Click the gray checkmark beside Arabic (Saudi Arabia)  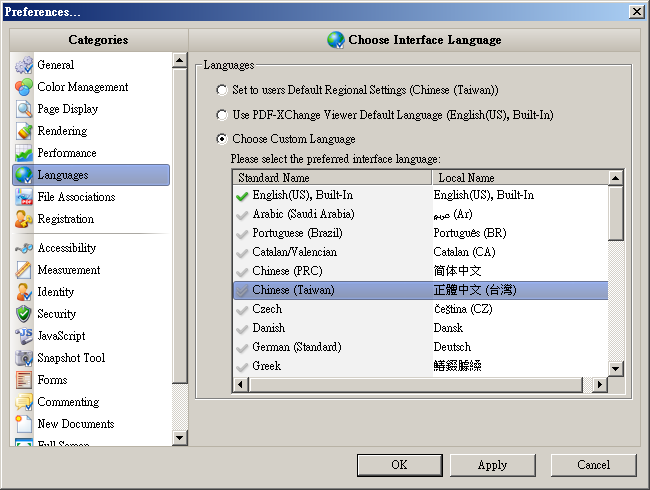[242, 215]
